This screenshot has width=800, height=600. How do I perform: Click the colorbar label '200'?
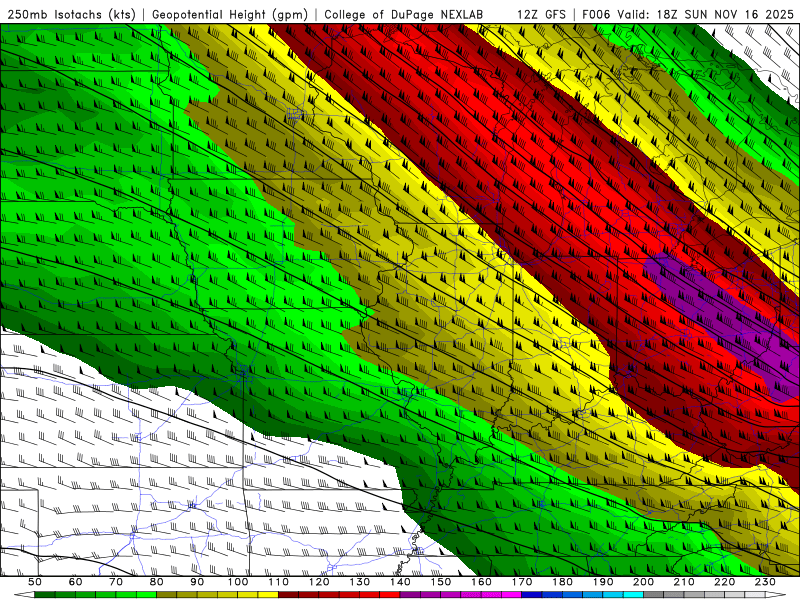pyautogui.click(x=644, y=582)
